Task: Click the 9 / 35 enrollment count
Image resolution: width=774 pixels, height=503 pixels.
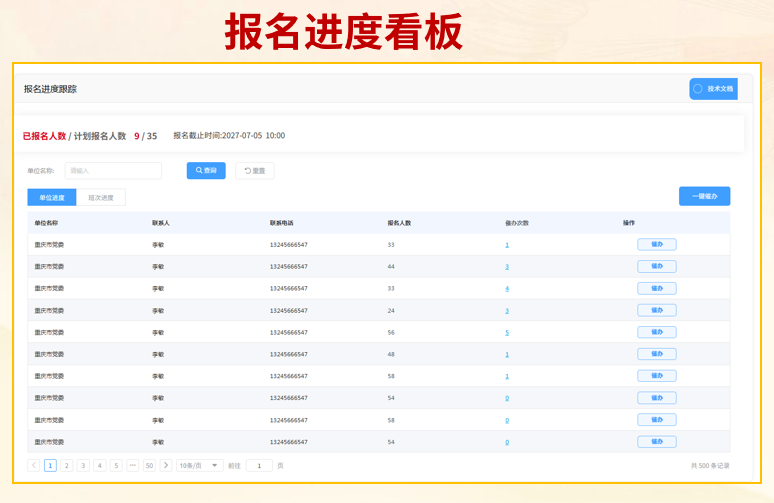Action: click(x=146, y=136)
